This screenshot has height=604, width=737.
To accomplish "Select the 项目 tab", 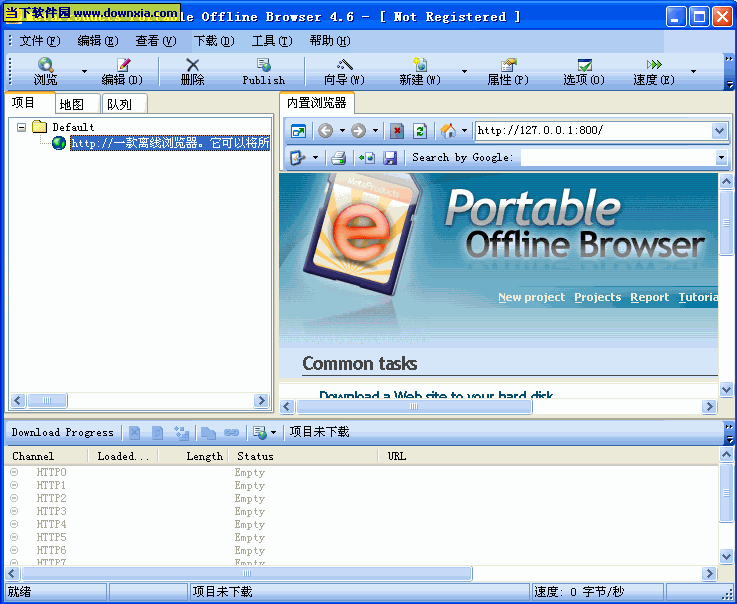I will pyautogui.click(x=30, y=102).
